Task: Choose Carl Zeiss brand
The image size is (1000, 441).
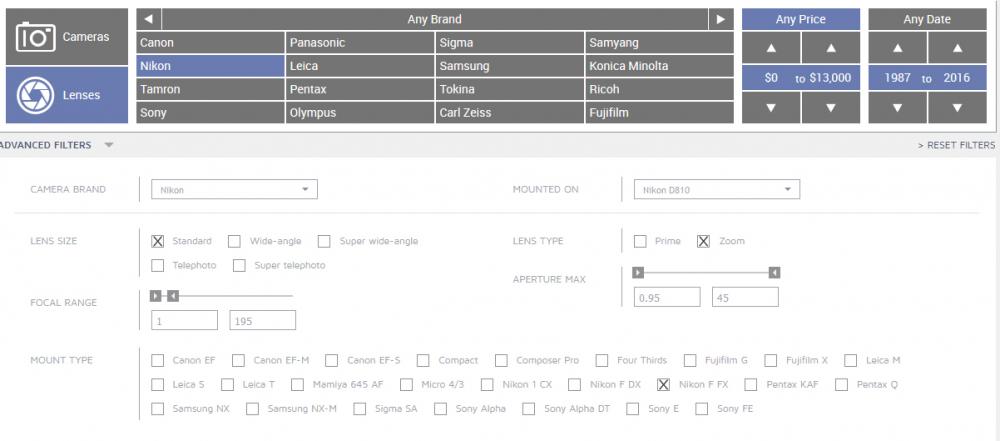Action: (x=510, y=112)
